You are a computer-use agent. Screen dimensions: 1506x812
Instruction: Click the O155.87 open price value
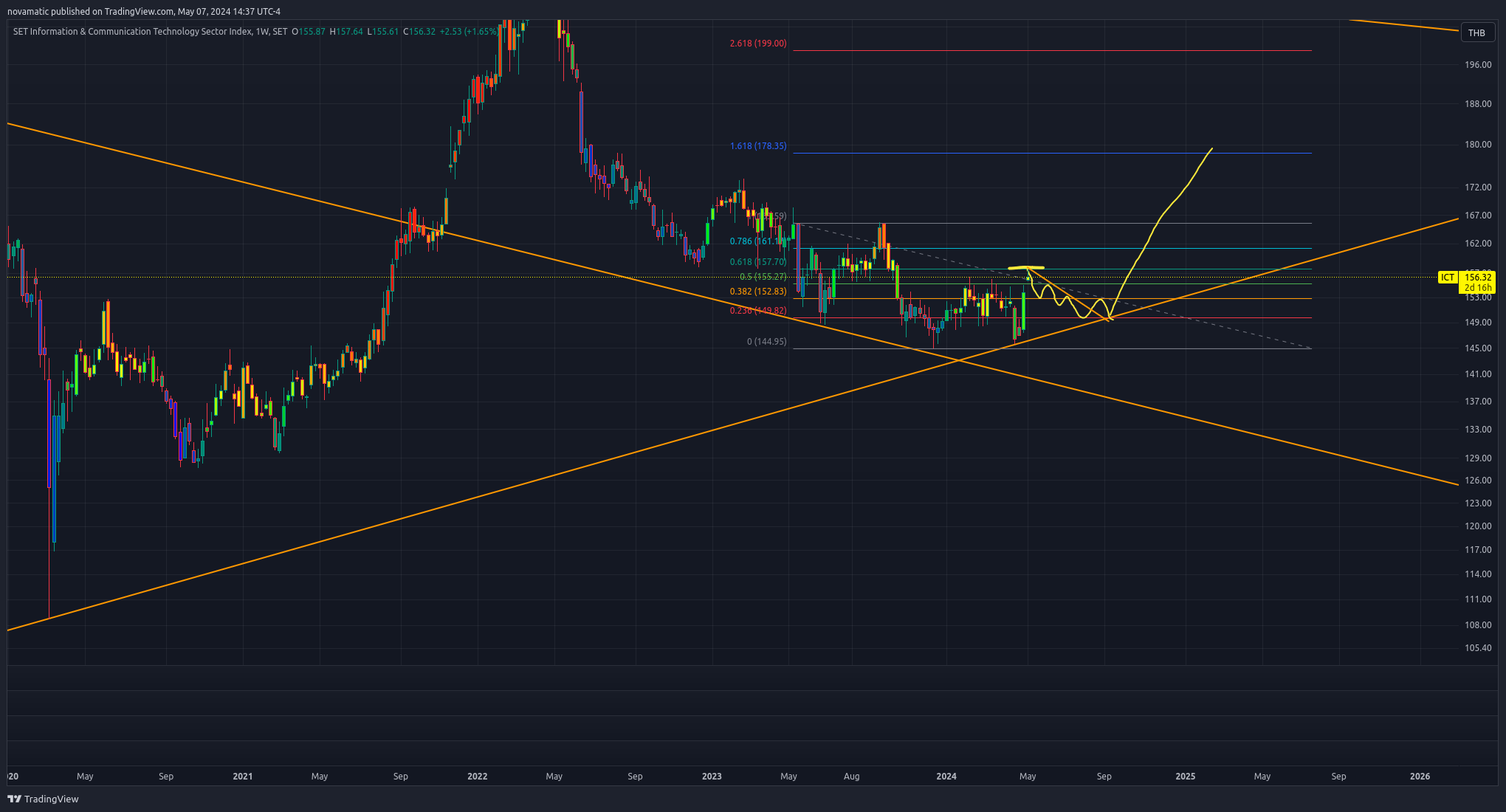point(309,32)
